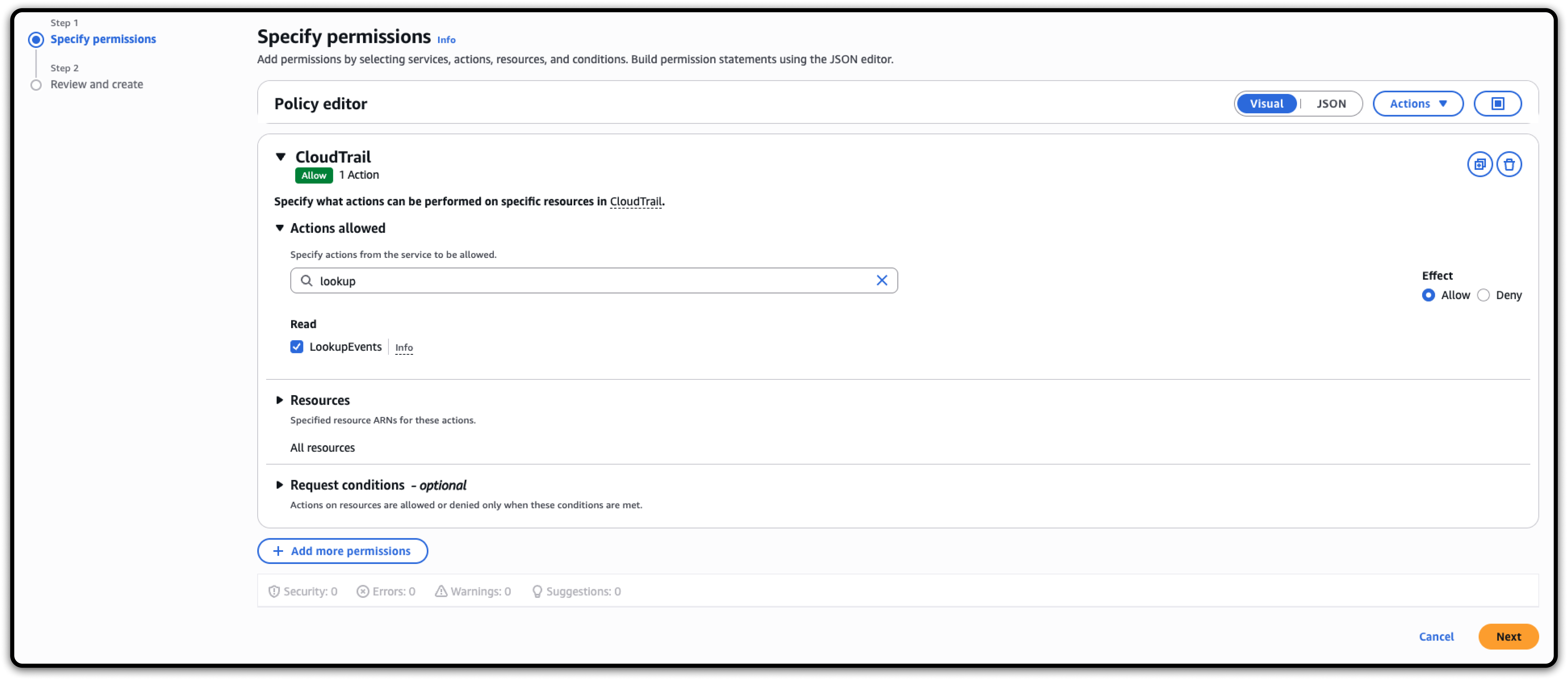This screenshot has width=1568, height=680.
Task: Select the Deny effect radio button
Action: 1483,295
